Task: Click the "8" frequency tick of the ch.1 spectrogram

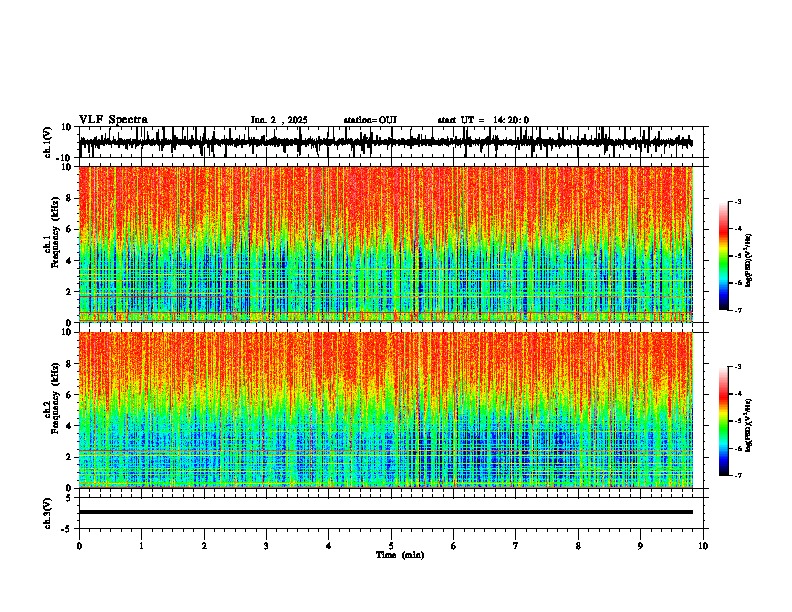Action: point(70,198)
